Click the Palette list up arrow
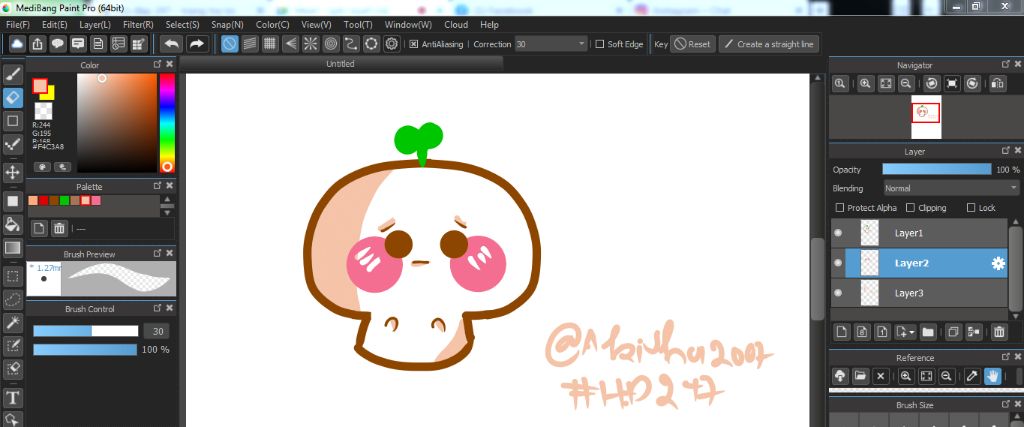1024x427 pixels. coord(168,199)
